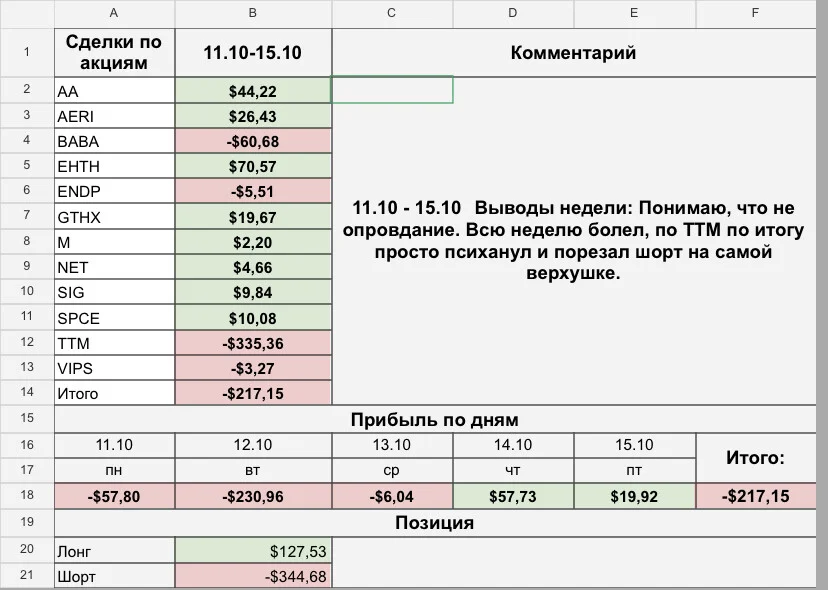Click the BABA ticker cell
828x590 pixels.
click(x=114, y=141)
